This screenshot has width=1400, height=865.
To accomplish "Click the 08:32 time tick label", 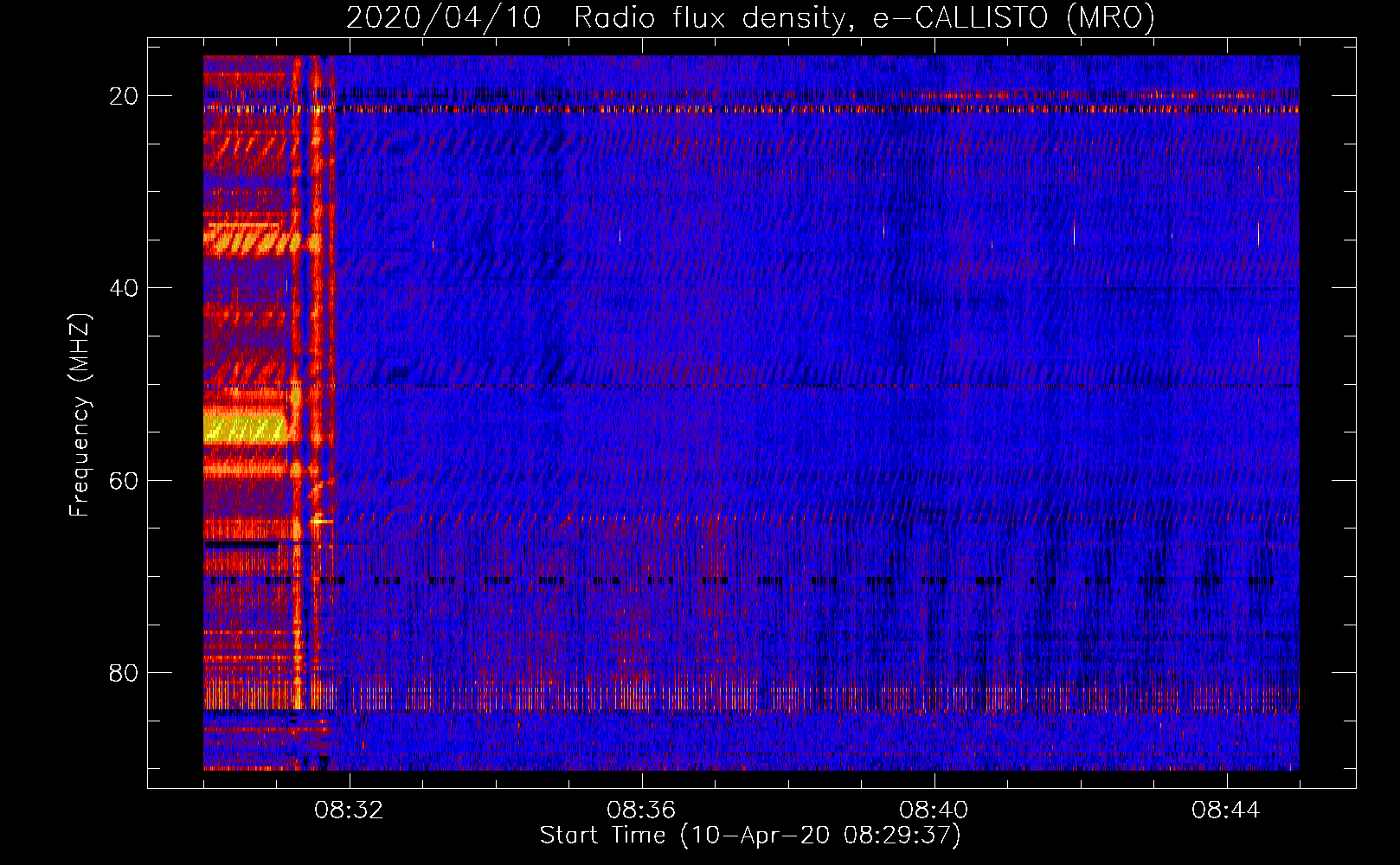I will click(349, 811).
